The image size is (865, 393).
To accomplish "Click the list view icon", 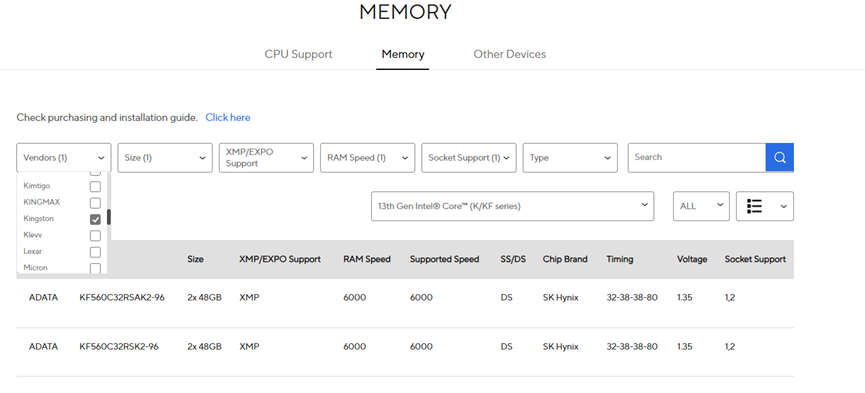I will (x=754, y=206).
